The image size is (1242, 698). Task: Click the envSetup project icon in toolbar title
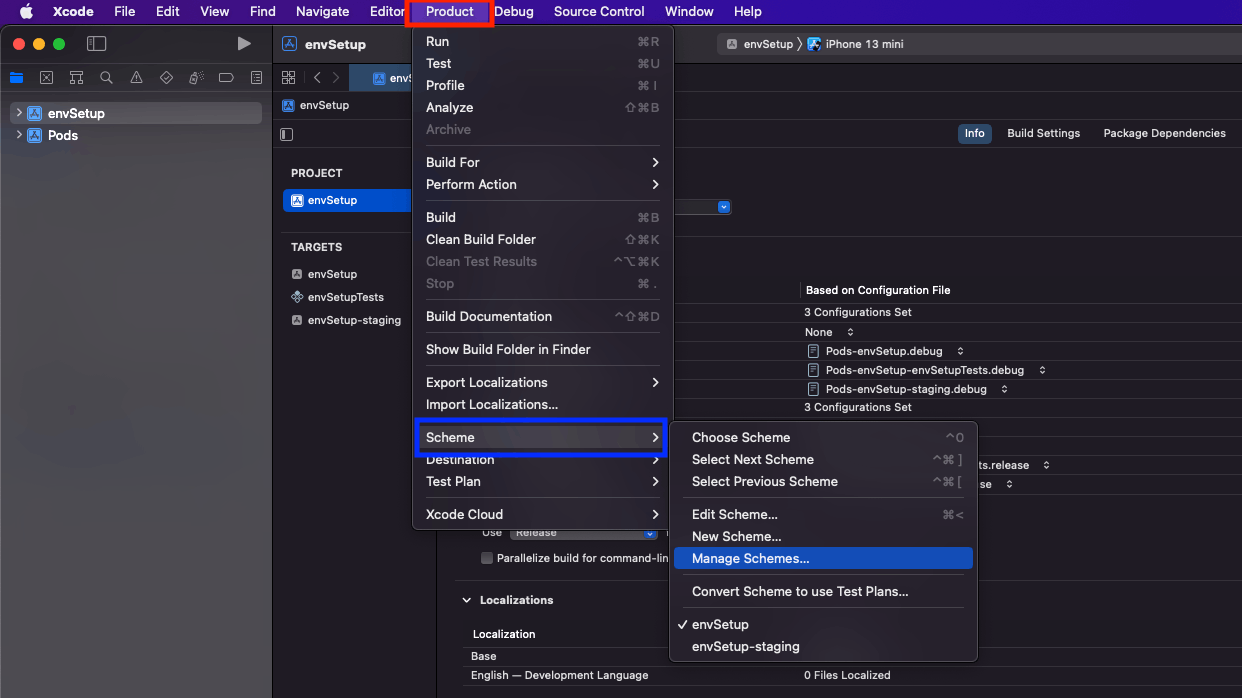[290, 44]
